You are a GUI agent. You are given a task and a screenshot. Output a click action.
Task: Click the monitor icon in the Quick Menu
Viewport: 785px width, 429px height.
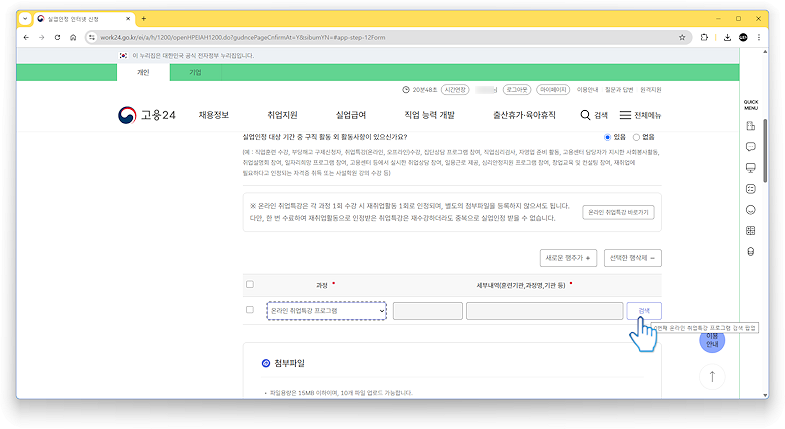point(750,168)
